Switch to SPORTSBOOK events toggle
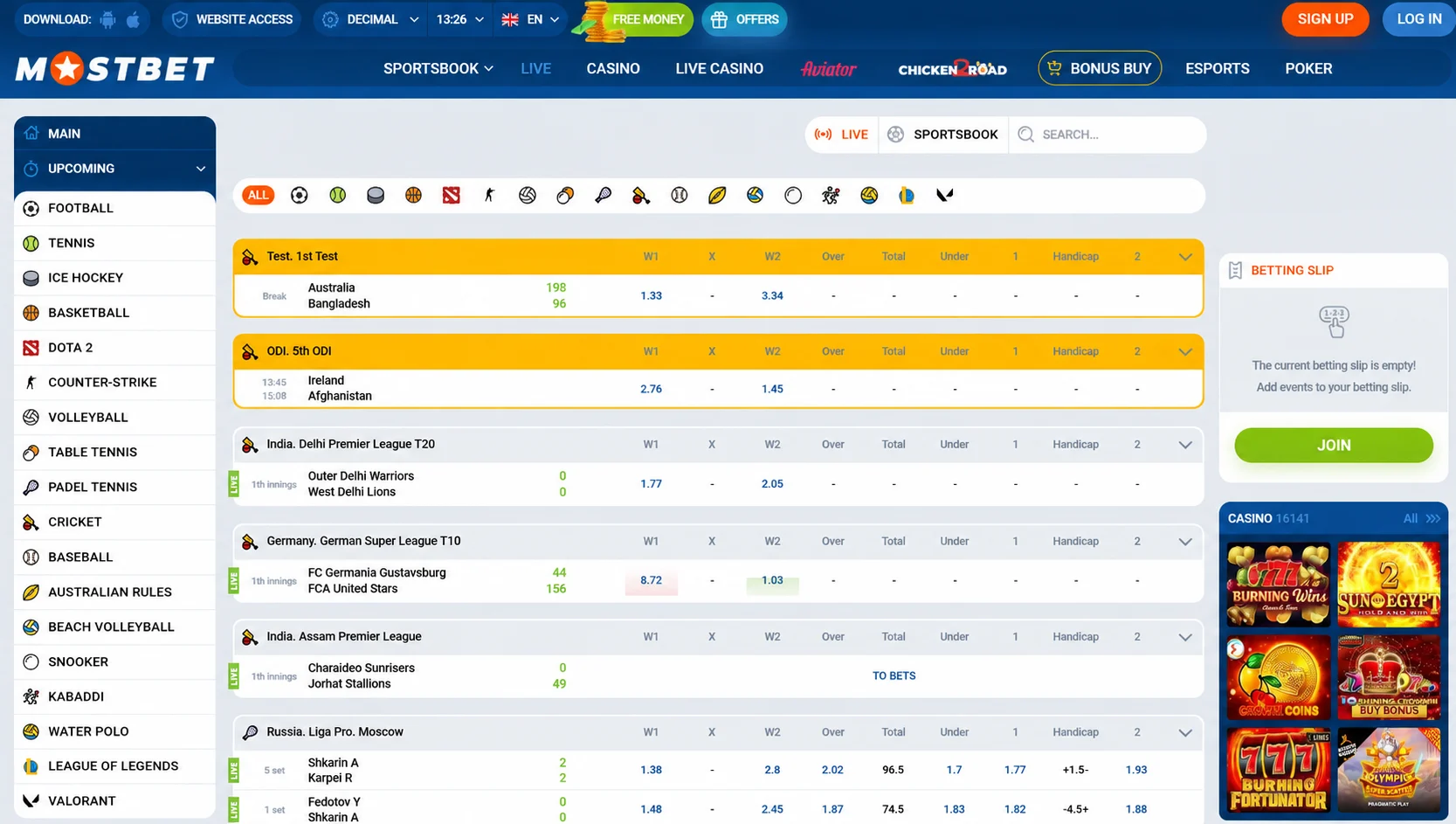Image resolution: width=1456 pixels, height=824 pixels. point(943,135)
